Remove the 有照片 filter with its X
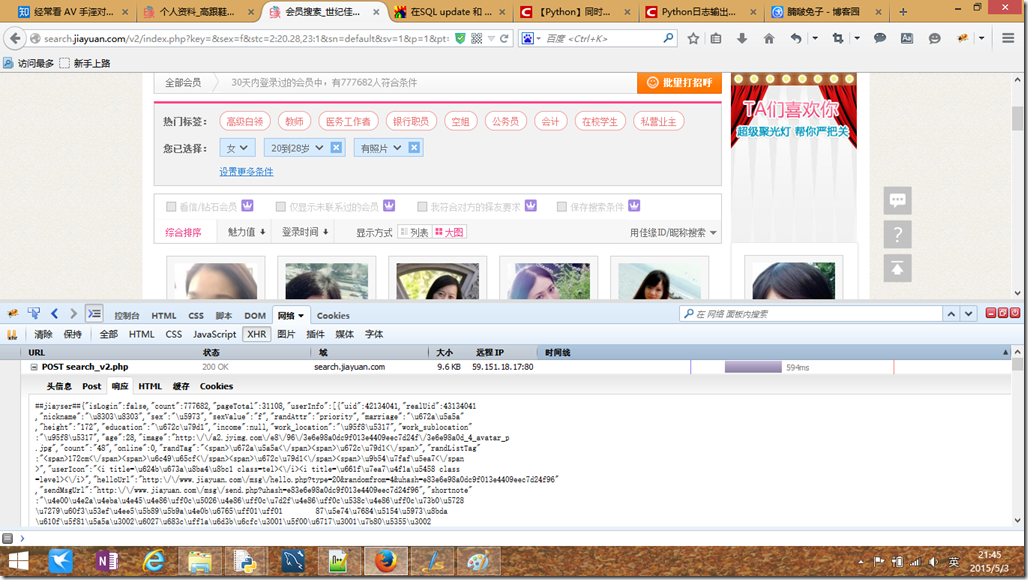 414,147
